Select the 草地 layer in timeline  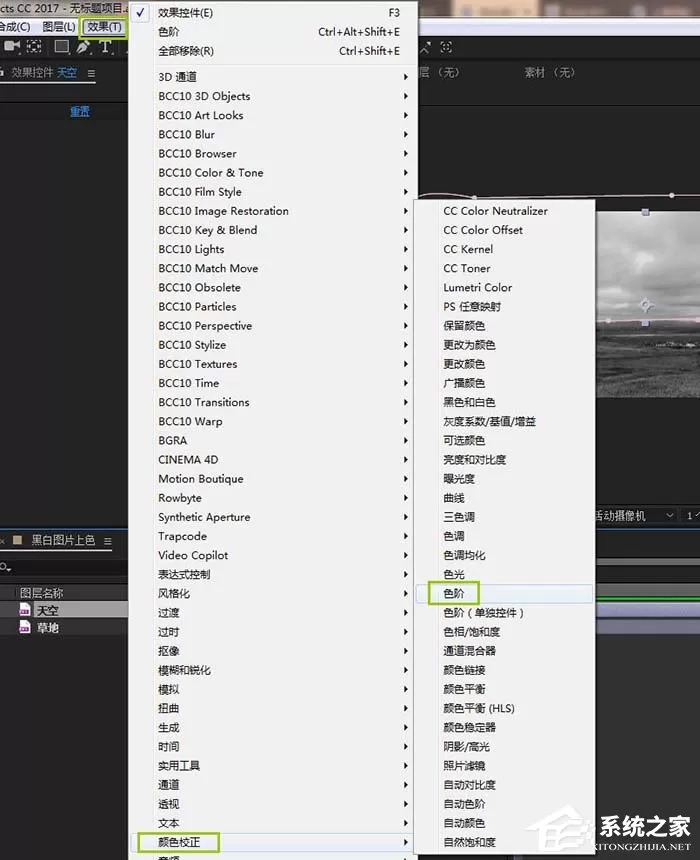coord(64,627)
